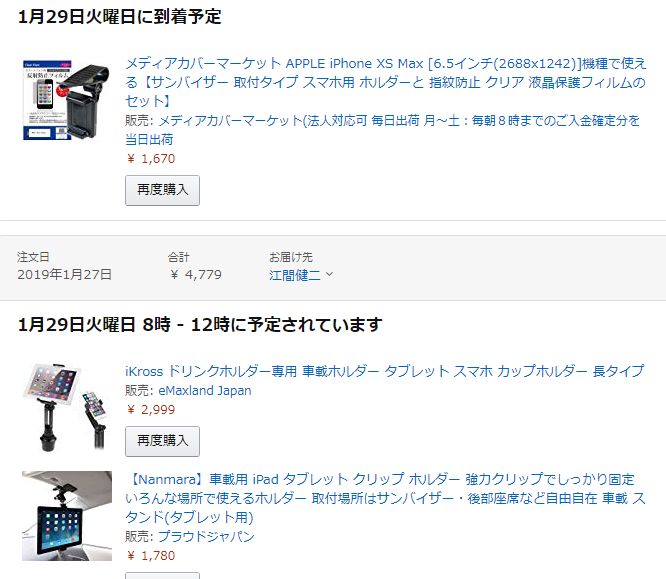Open the メディアカバーマーケット APPLE iPhone XS Max product title
Screen dimensions: 666x579
point(385,82)
